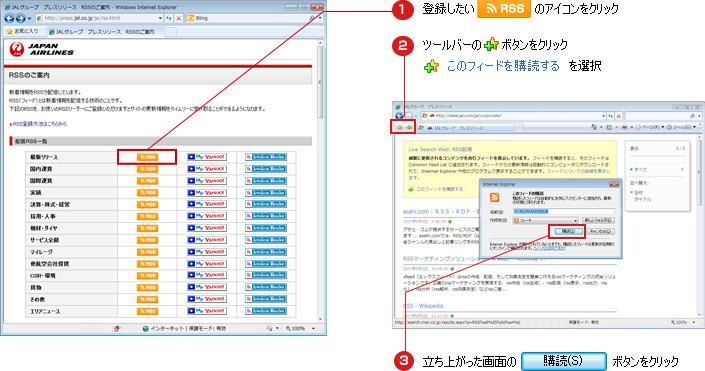
Task: Click the RSS icon for 国内運賃 row
Action: click(x=147, y=169)
